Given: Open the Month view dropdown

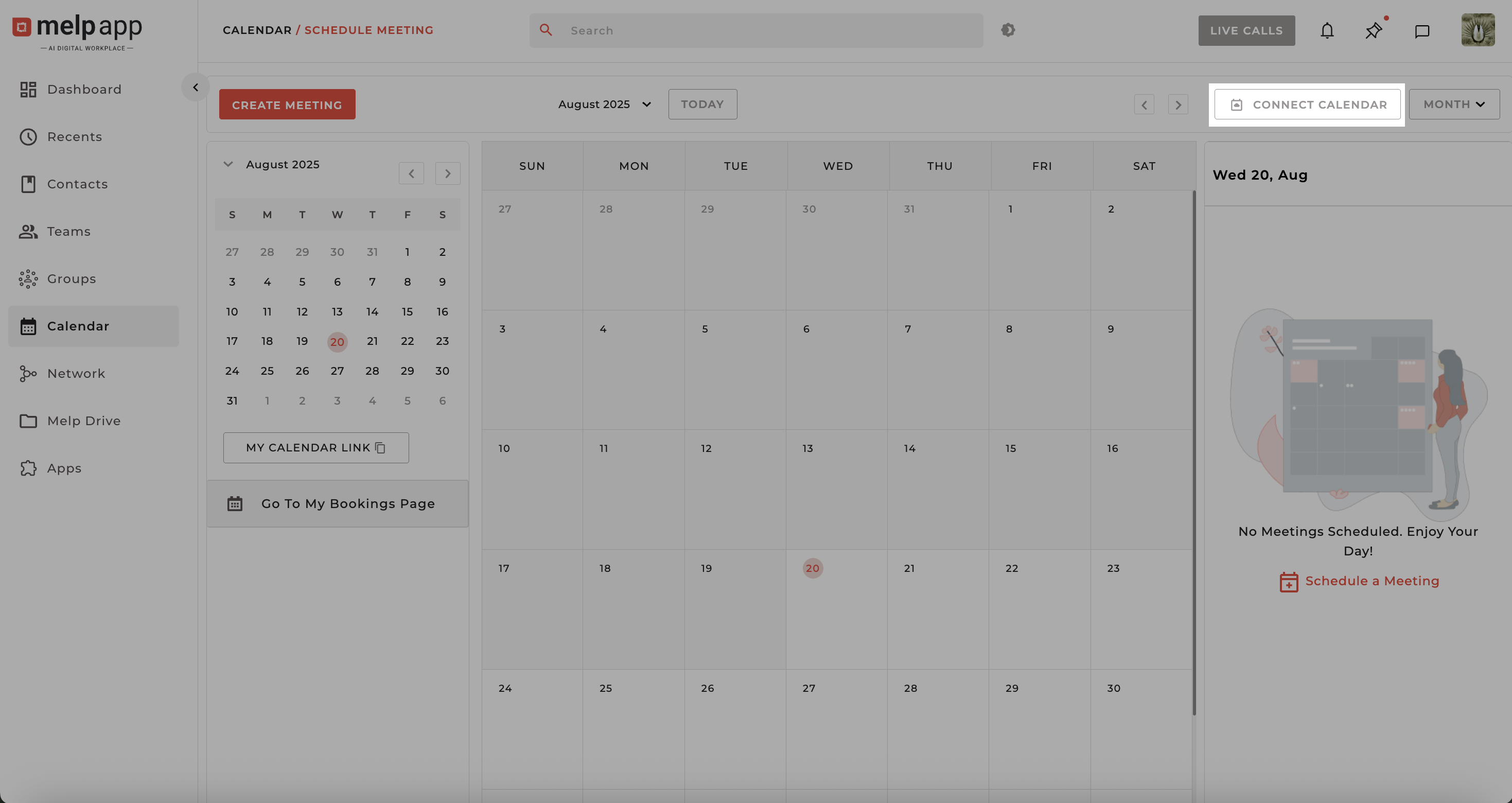Looking at the screenshot, I should [1454, 104].
